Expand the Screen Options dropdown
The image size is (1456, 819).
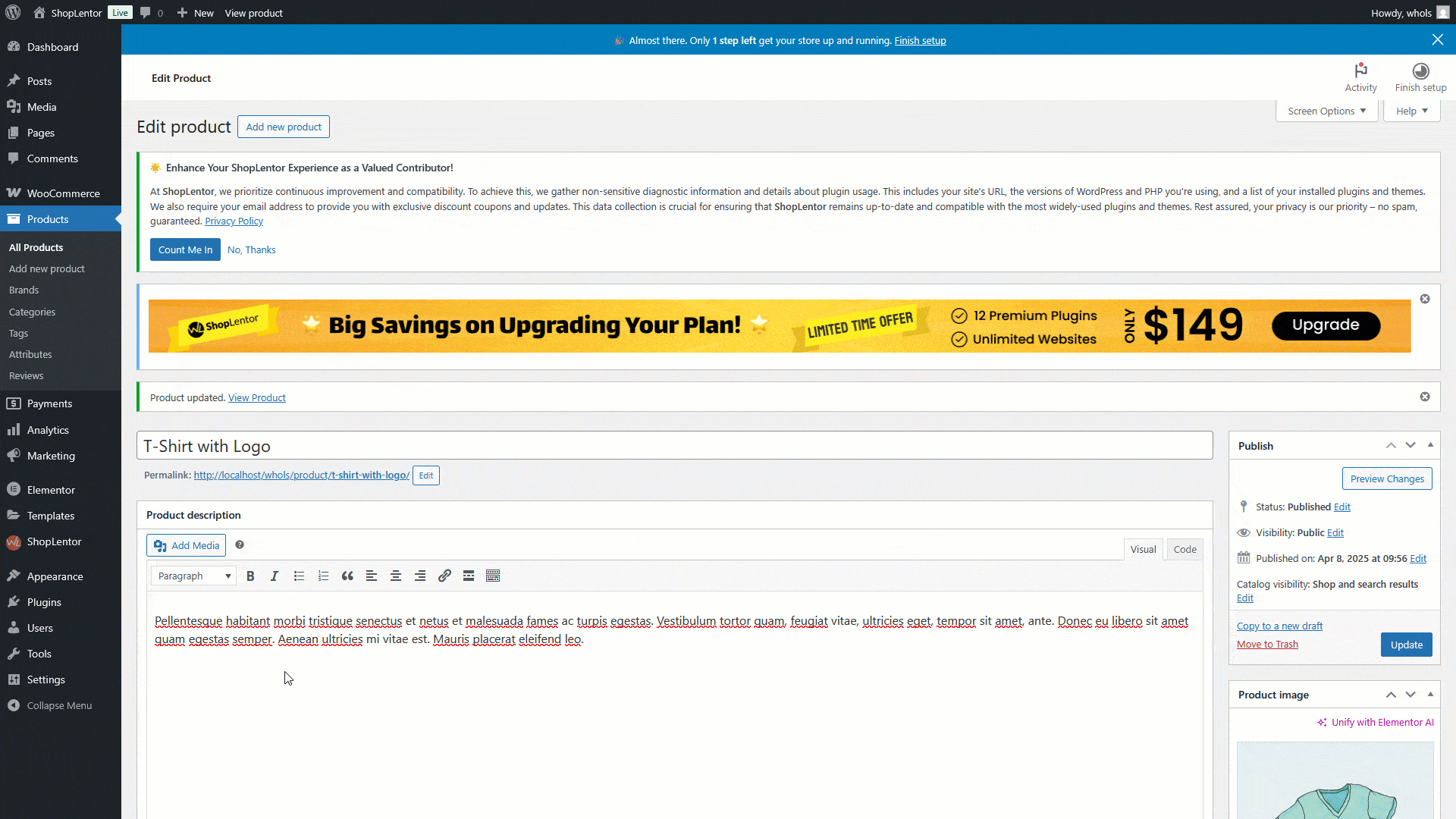(x=1326, y=111)
